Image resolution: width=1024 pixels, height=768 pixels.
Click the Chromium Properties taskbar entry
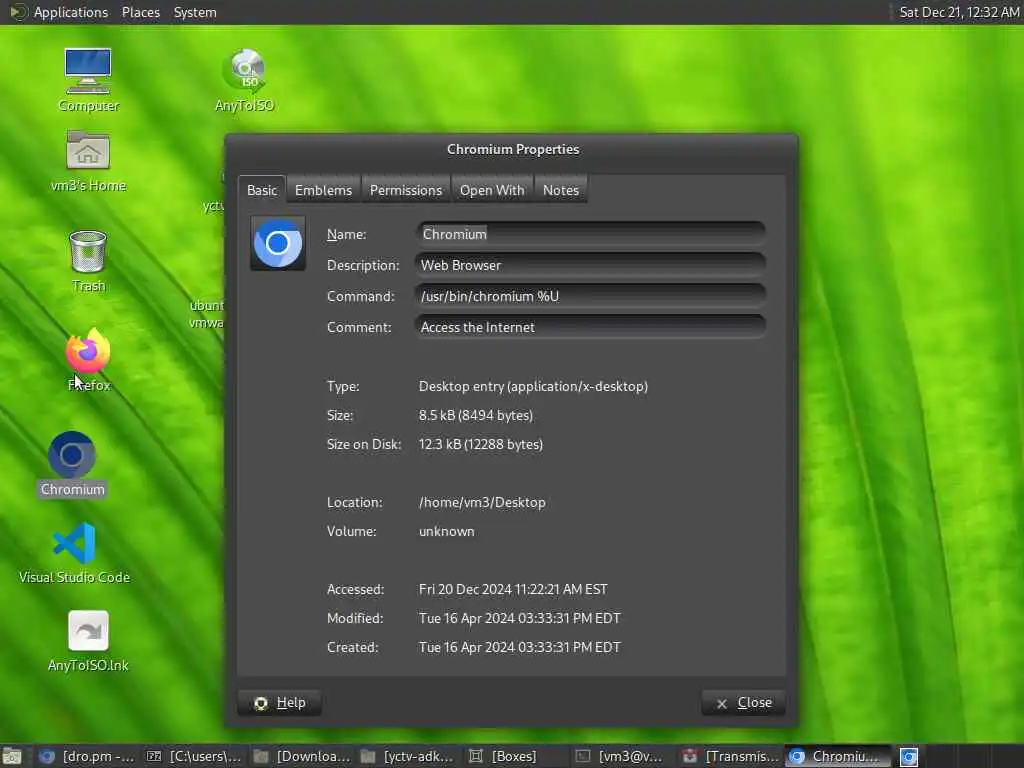[837, 756]
